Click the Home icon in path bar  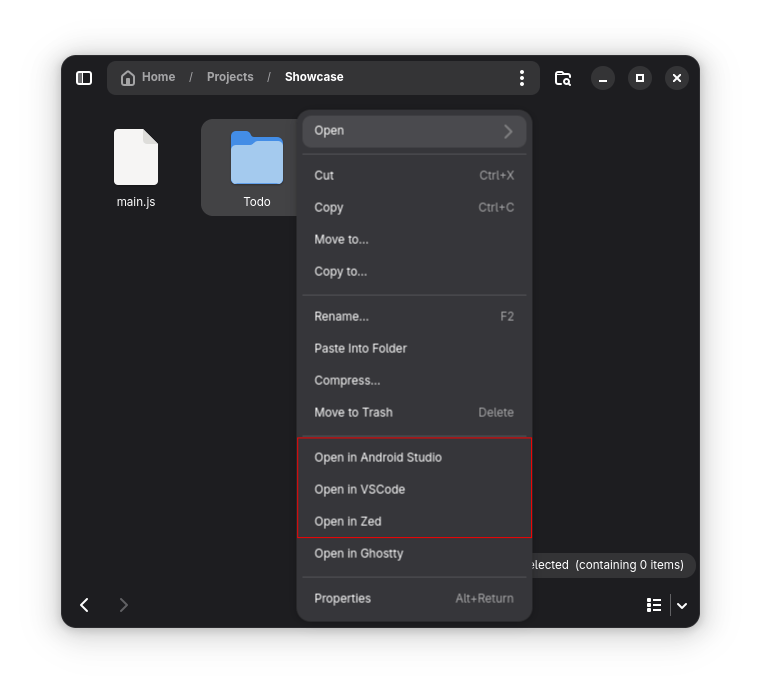coord(128,78)
